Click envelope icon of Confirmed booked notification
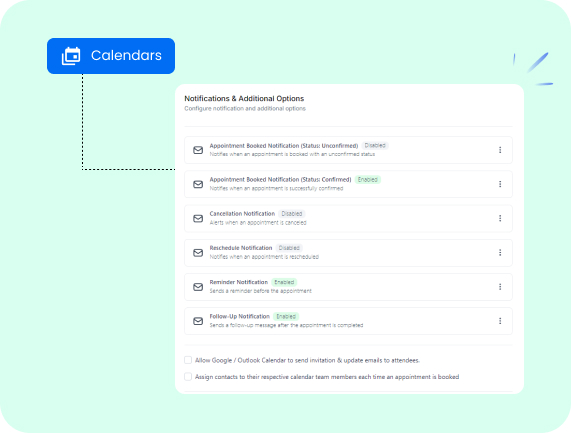The height and width of the screenshot is (433, 571). click(198, 184)
